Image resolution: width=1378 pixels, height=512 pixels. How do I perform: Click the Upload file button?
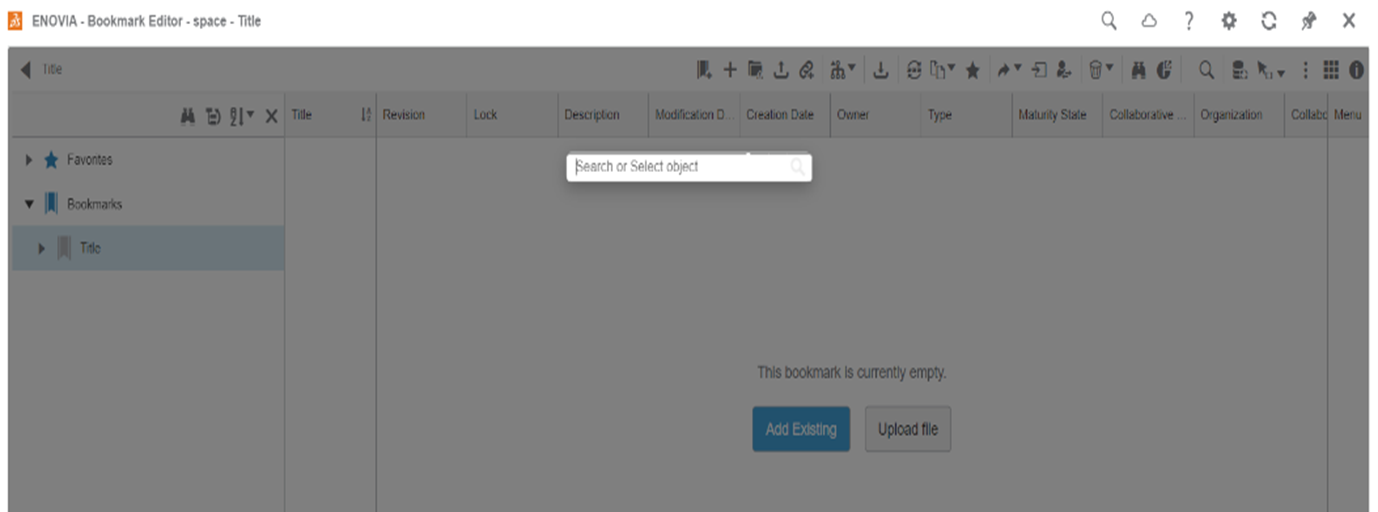[908, 429]
